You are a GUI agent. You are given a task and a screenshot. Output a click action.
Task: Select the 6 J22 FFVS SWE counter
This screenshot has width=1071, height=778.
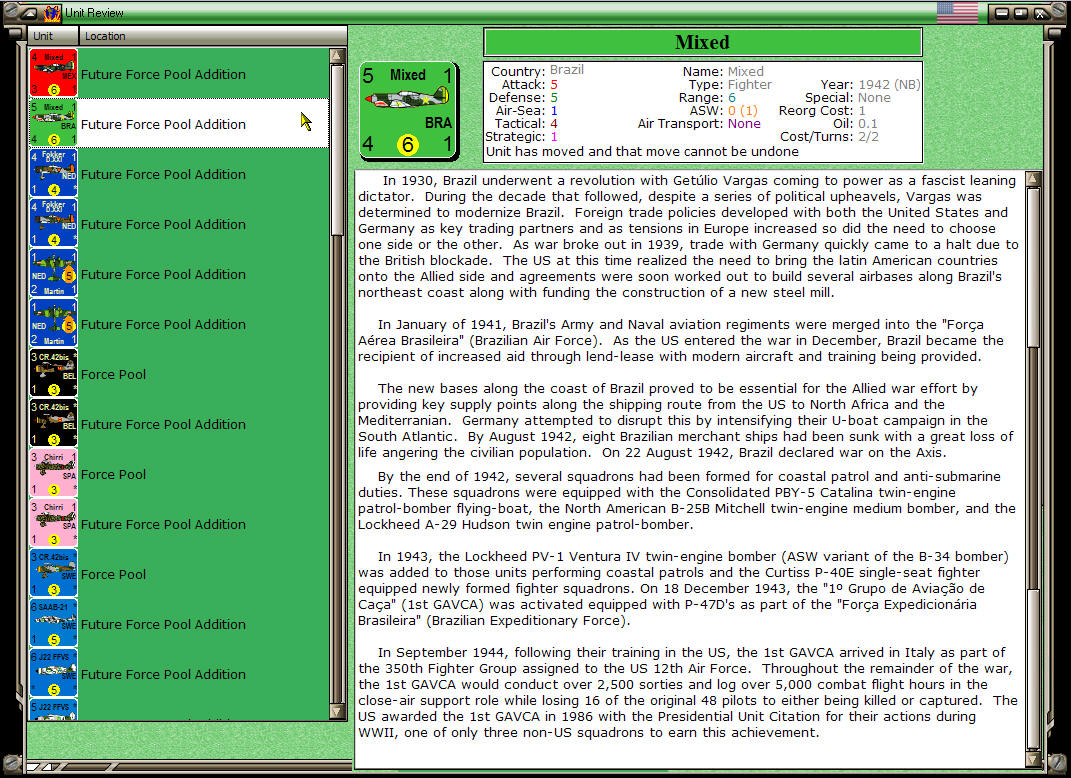coord(53,673)
